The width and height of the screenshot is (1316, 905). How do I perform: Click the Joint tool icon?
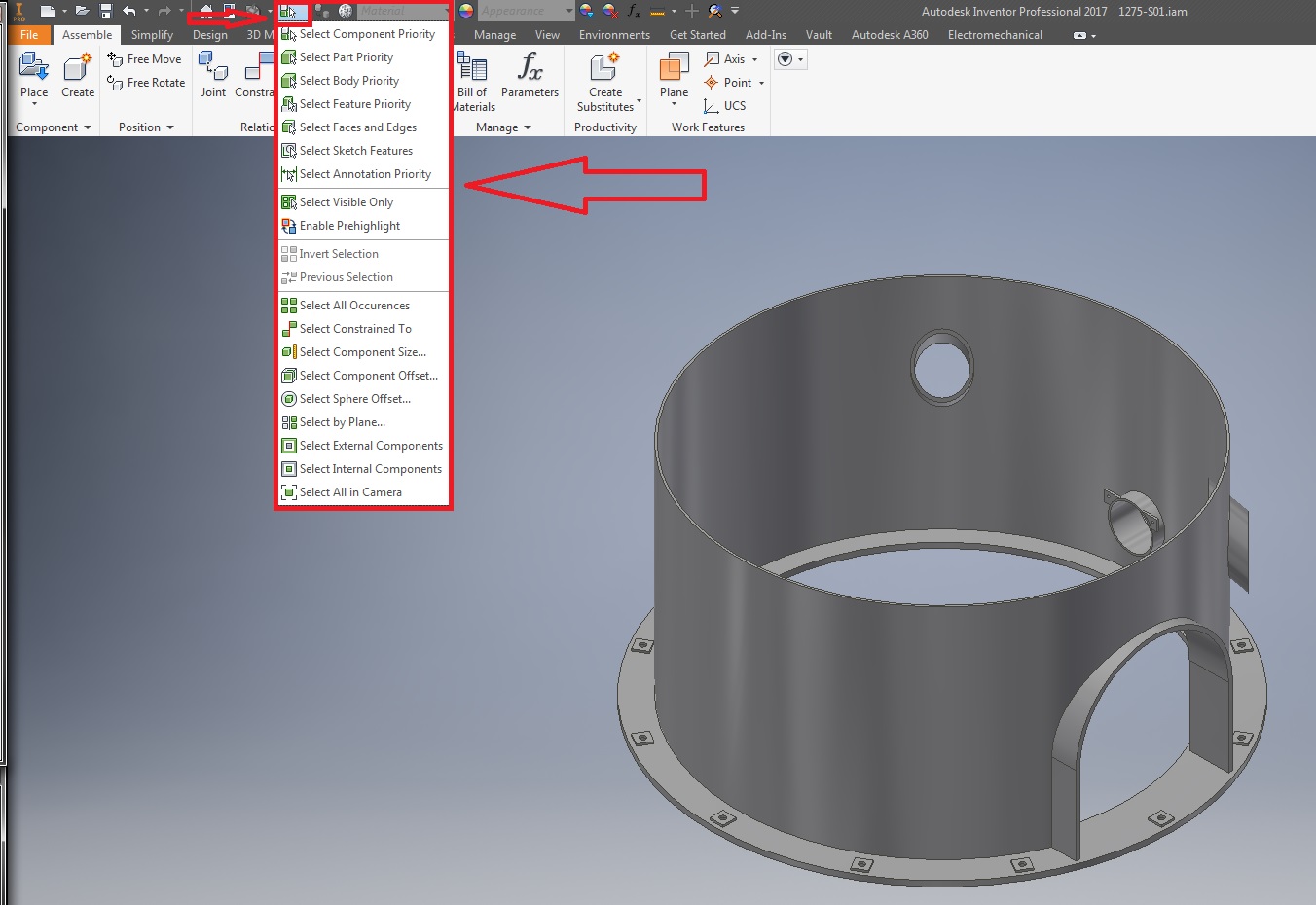pyautogui.click(x=213, y=66)
